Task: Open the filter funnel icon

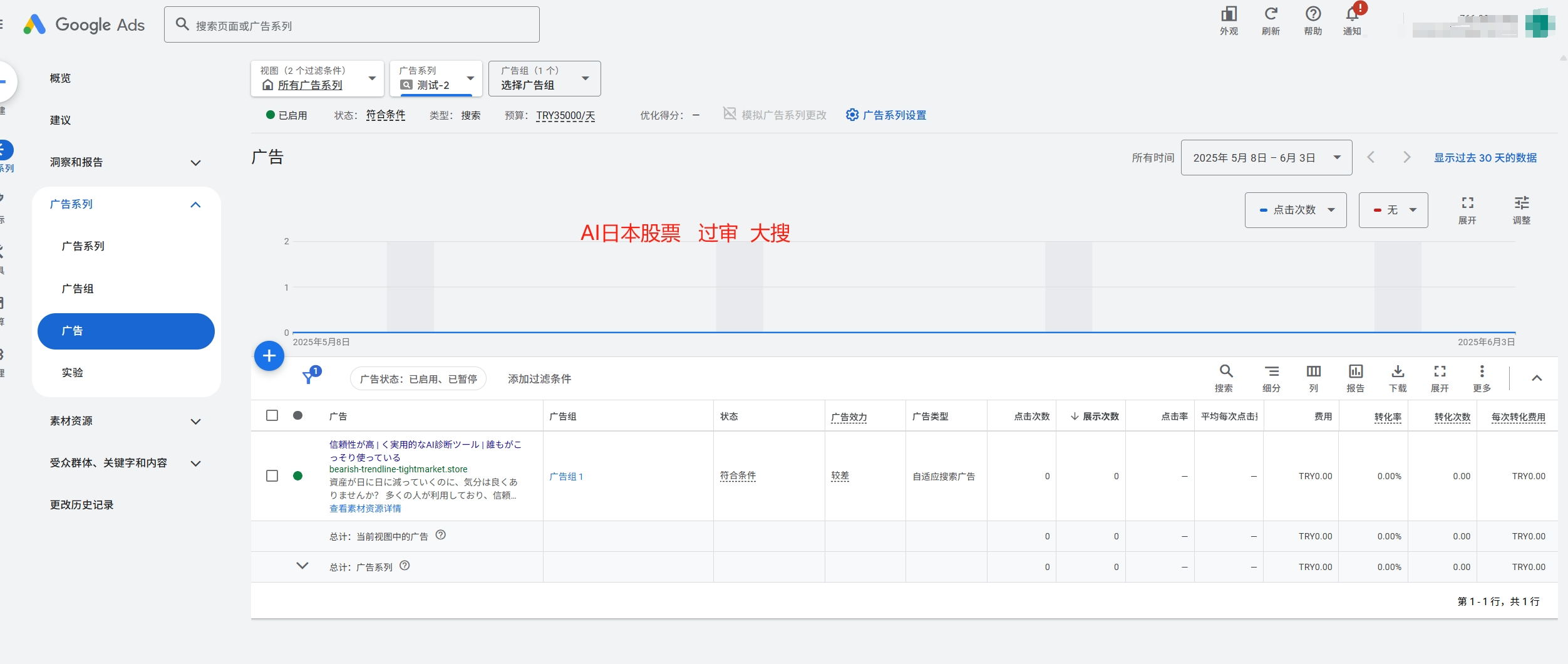Action: (x=310, y=376)
